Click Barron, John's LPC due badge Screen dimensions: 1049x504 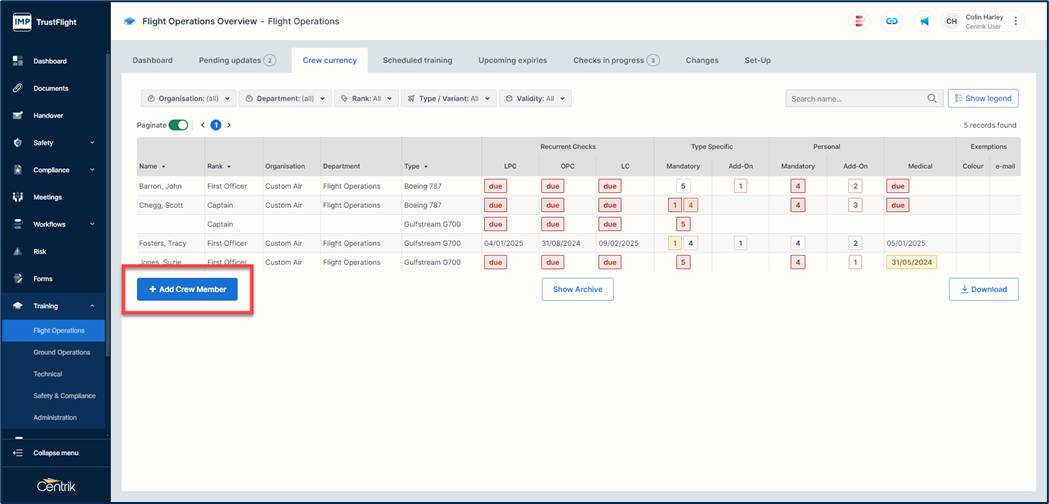(x=496, y=186)
